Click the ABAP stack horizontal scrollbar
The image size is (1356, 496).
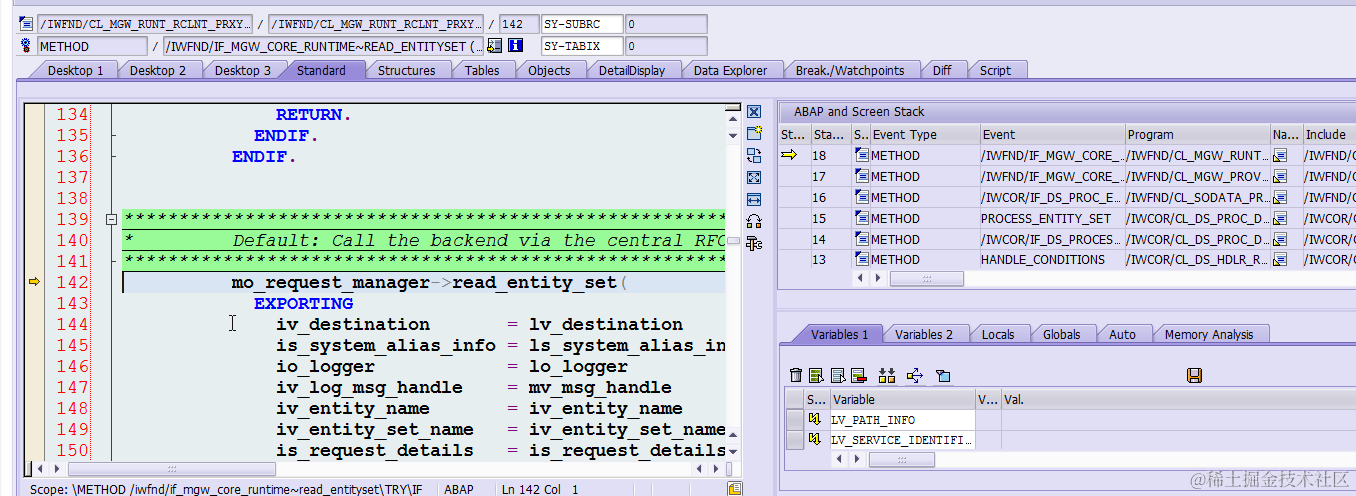point(926,279)
